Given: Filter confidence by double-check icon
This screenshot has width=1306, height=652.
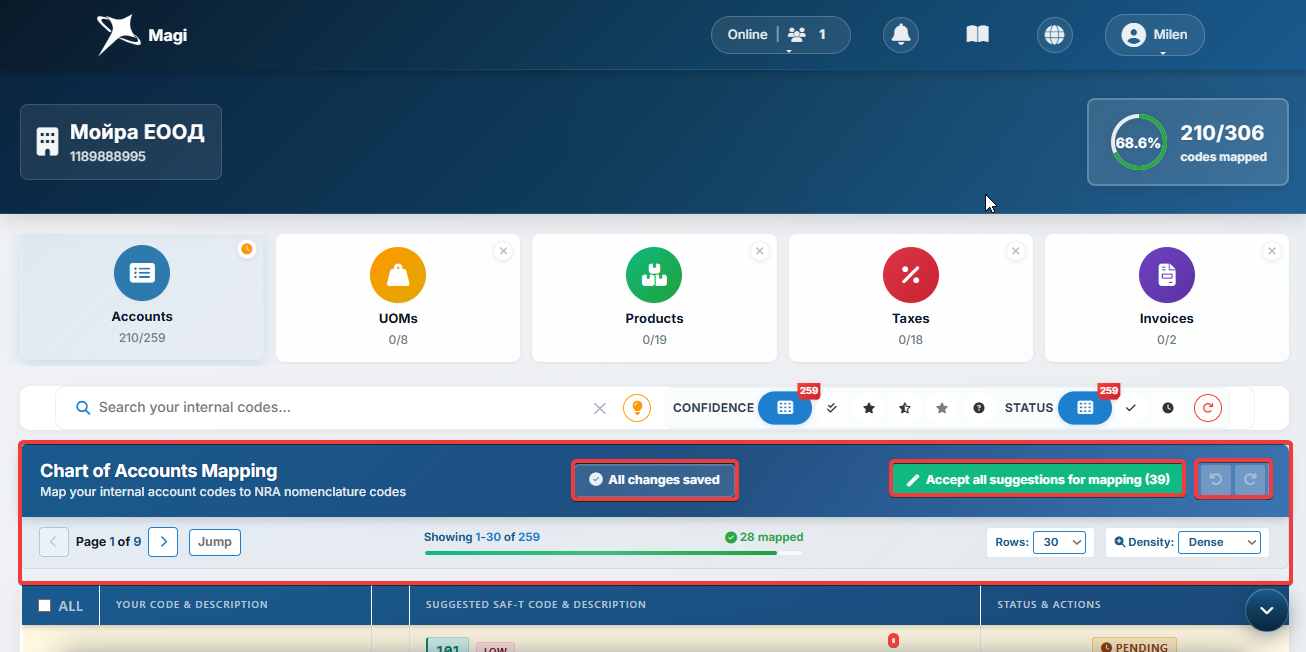Looking at the screenshot, I should click(831, 408).
